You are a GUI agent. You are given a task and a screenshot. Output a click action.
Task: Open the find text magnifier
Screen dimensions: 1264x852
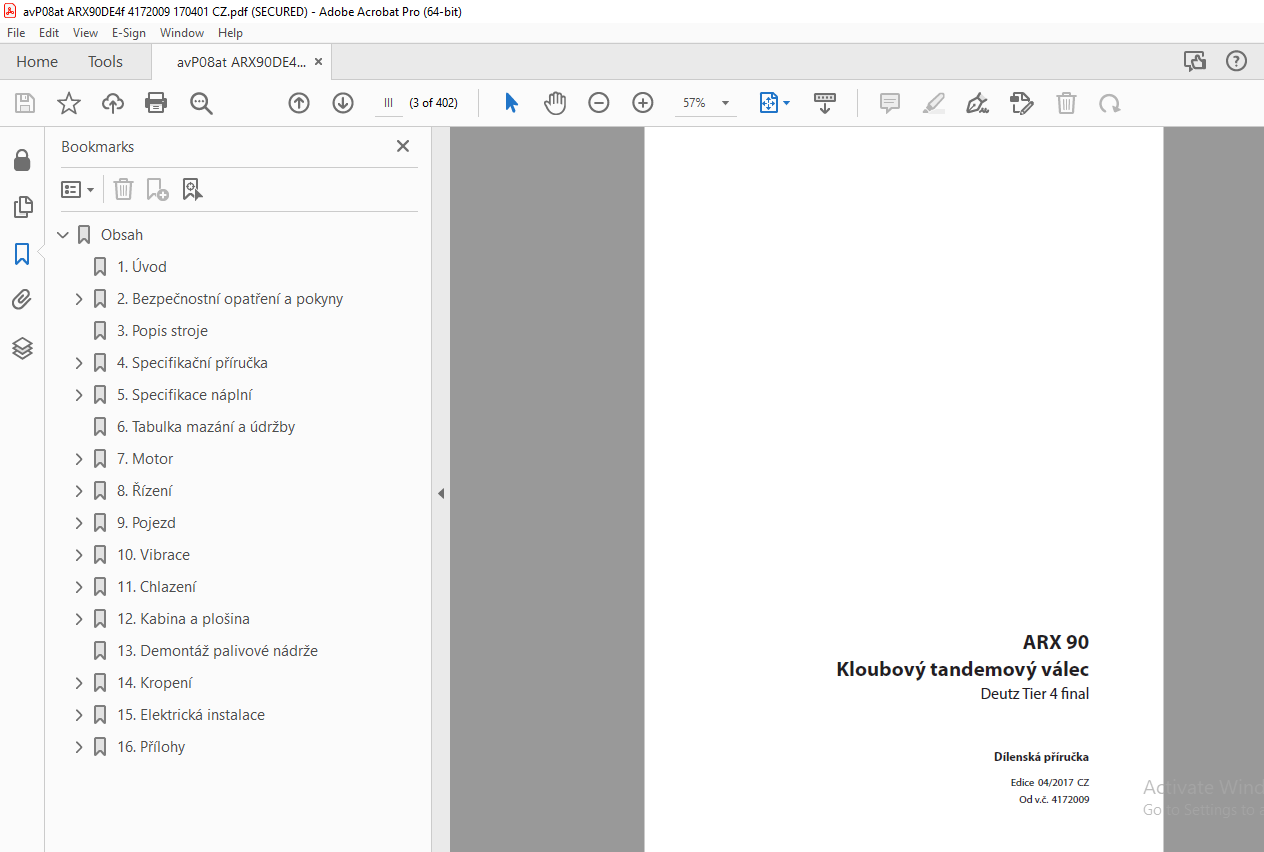(x=201, y=103)
